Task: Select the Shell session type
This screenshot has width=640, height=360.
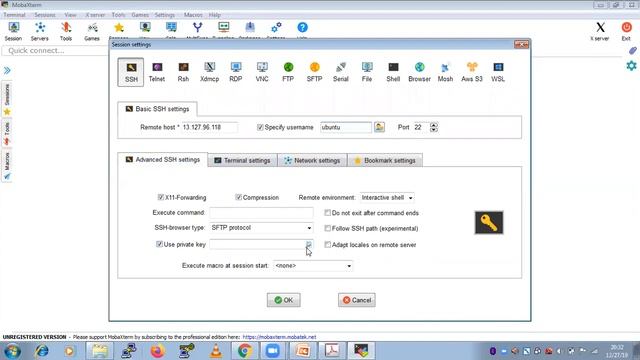Action: click(393, 72)
